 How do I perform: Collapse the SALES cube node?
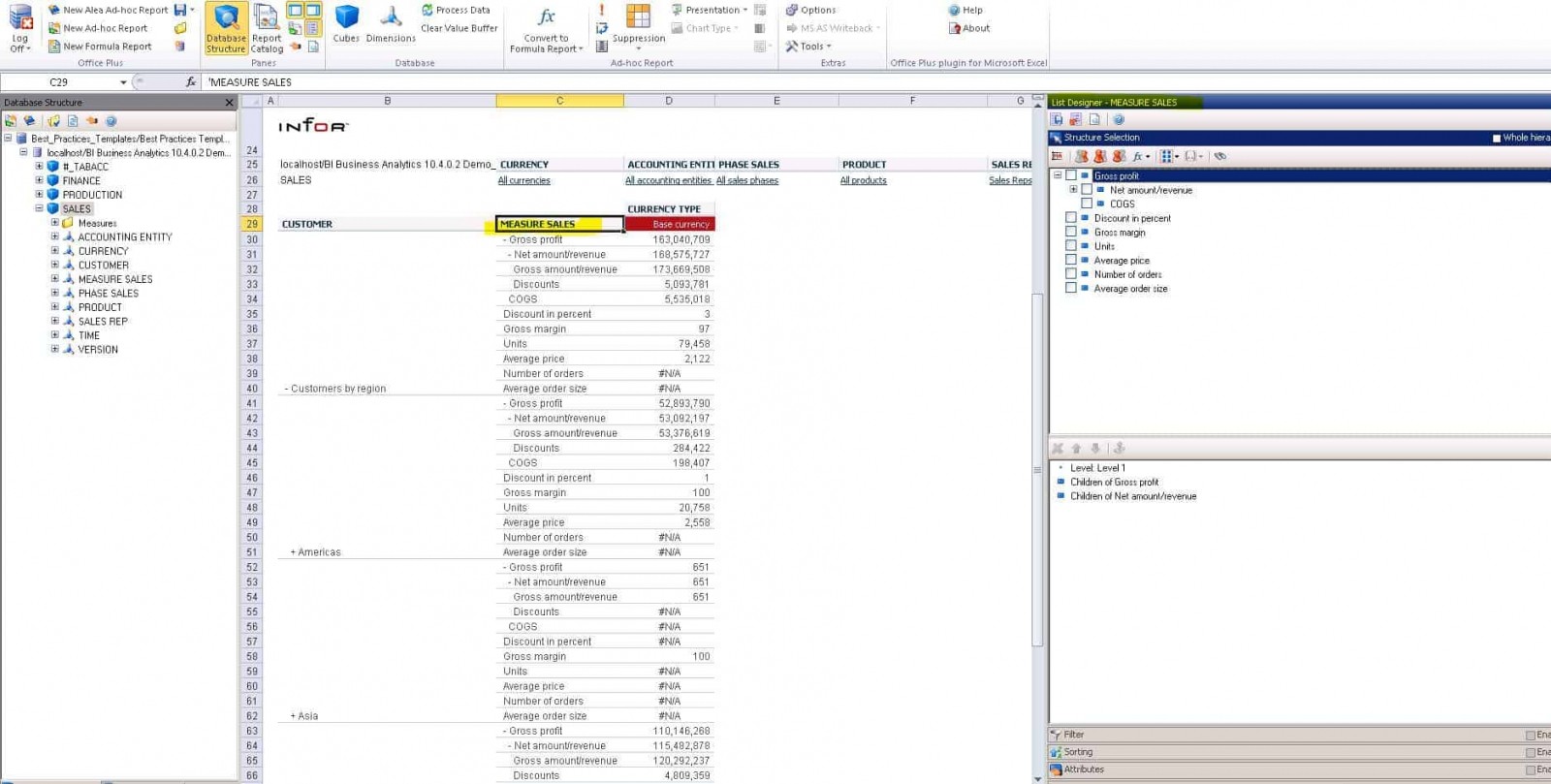coord(39,208)
